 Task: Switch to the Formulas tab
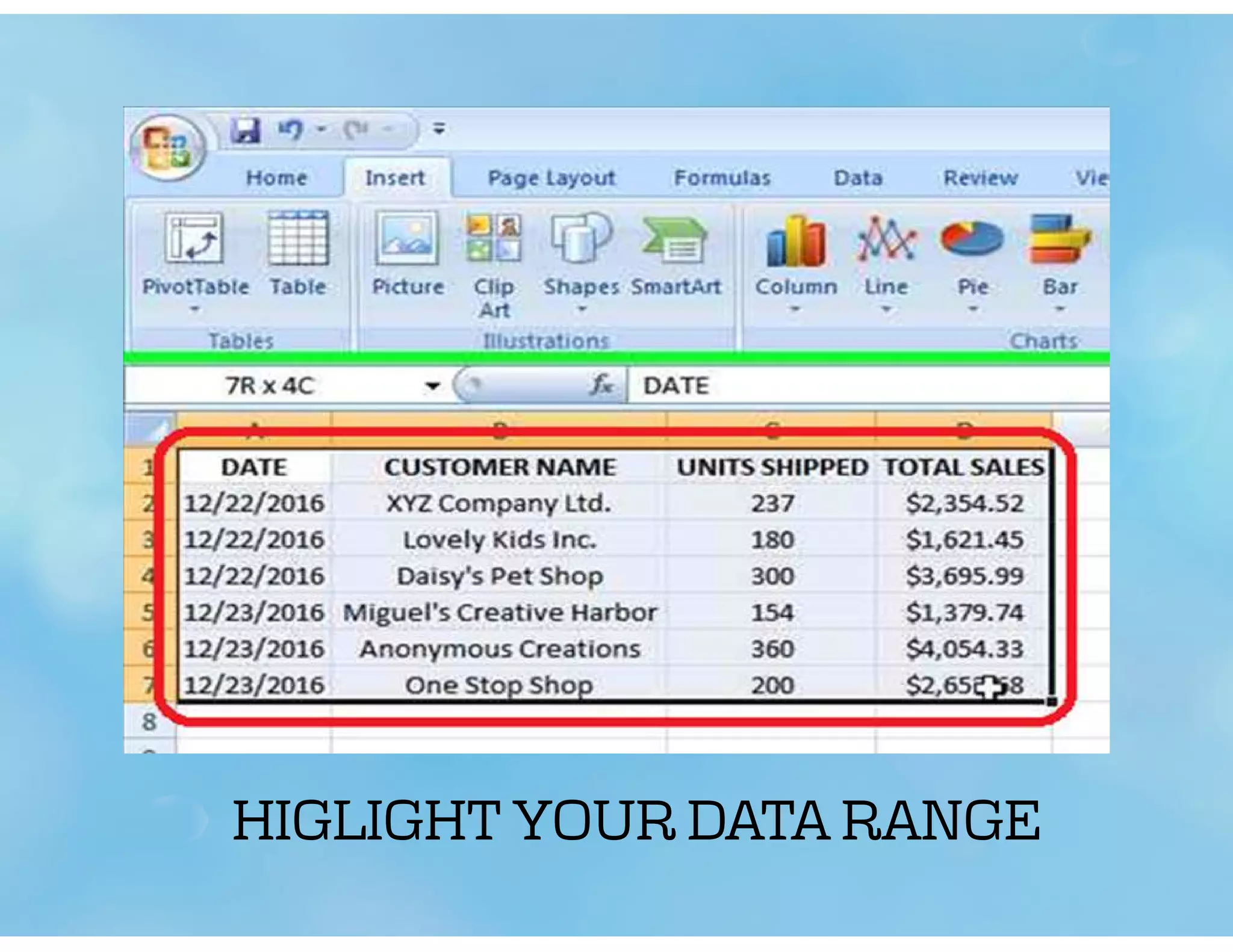pos(722,178)
